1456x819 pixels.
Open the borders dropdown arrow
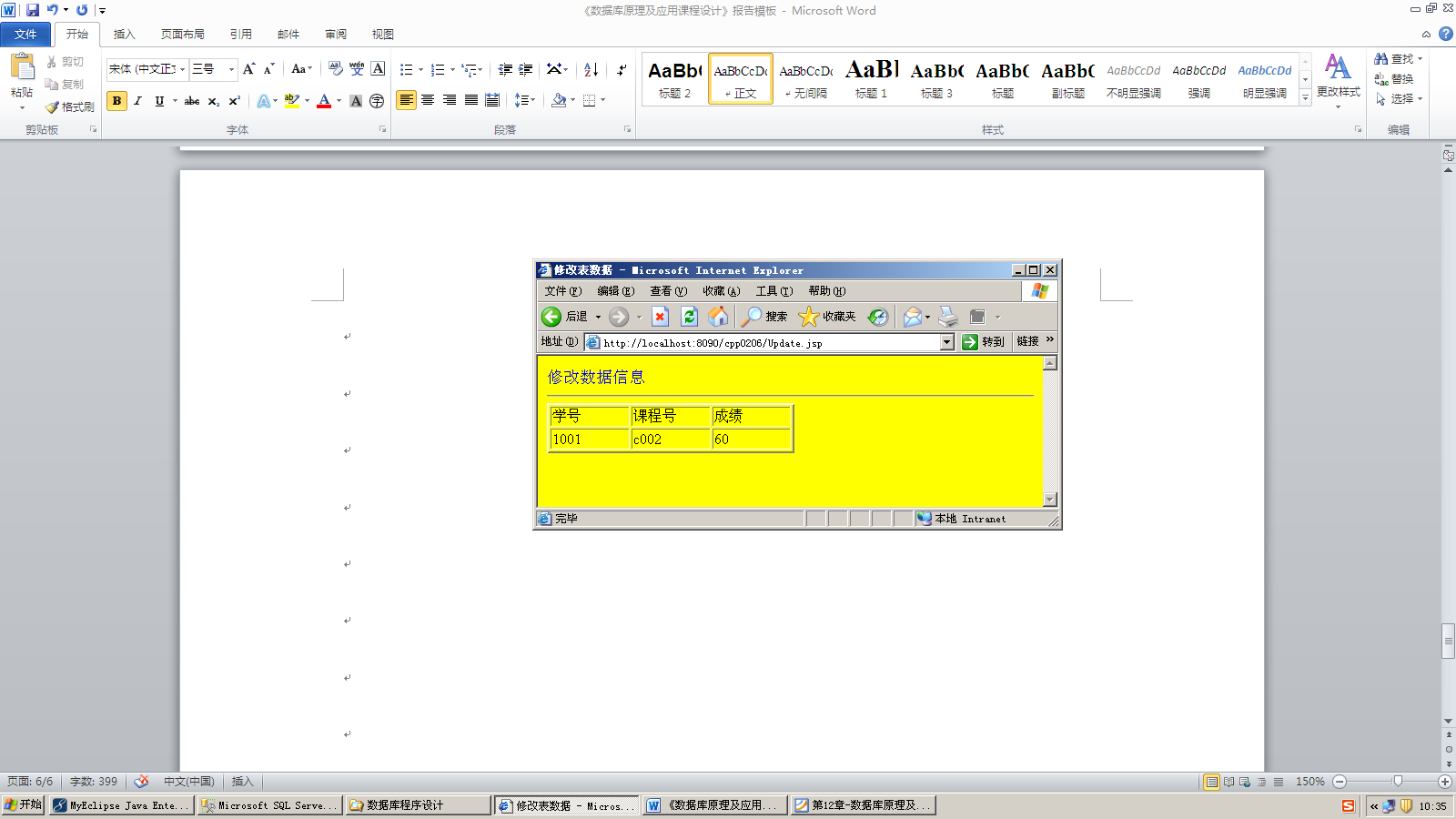(602, 100)
